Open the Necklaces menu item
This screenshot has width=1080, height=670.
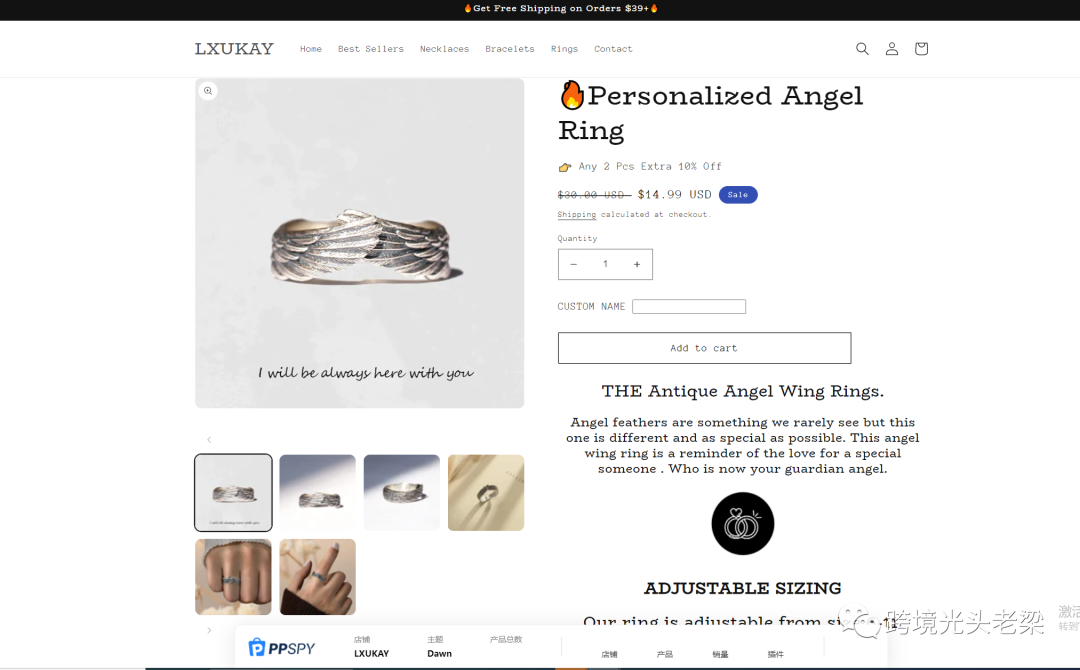coord(444,49)
